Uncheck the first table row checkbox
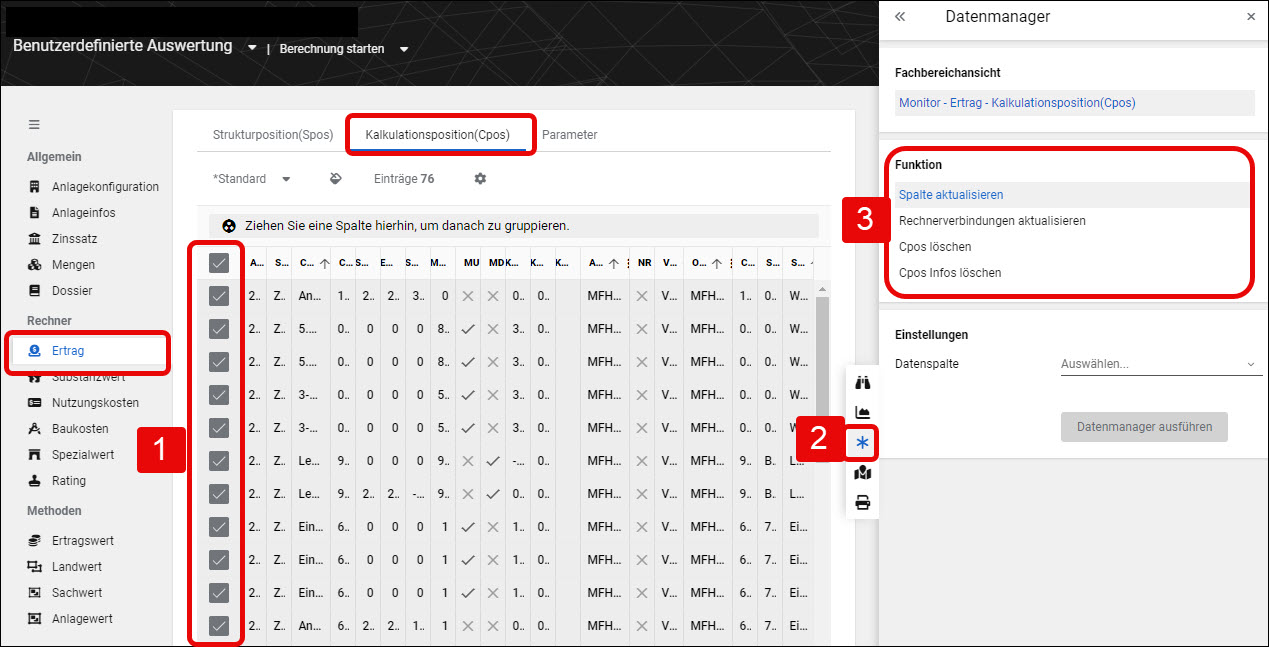Viewport: 1269px width, 647px height. pos(219,296)
